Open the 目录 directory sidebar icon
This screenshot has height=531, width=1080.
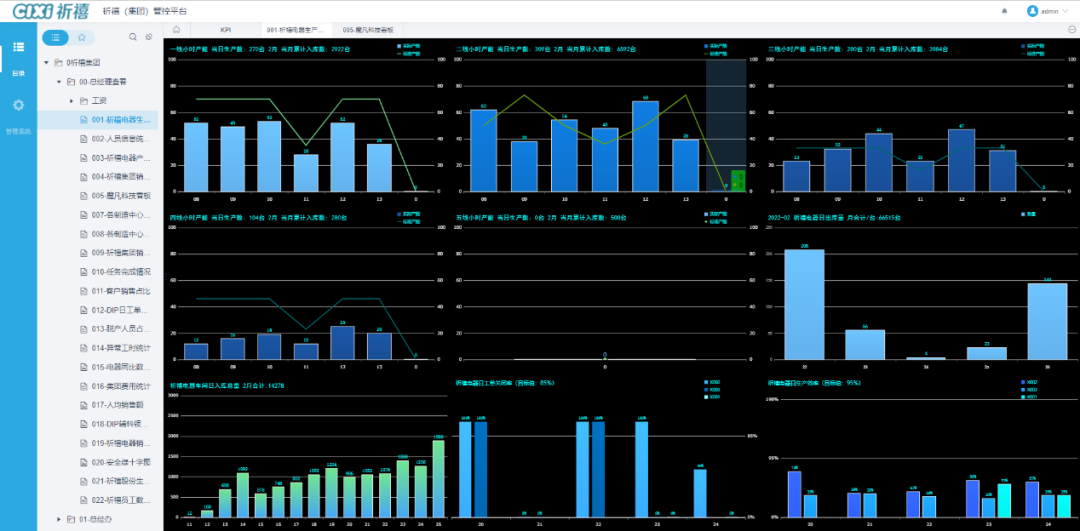[x=18, y=53]
